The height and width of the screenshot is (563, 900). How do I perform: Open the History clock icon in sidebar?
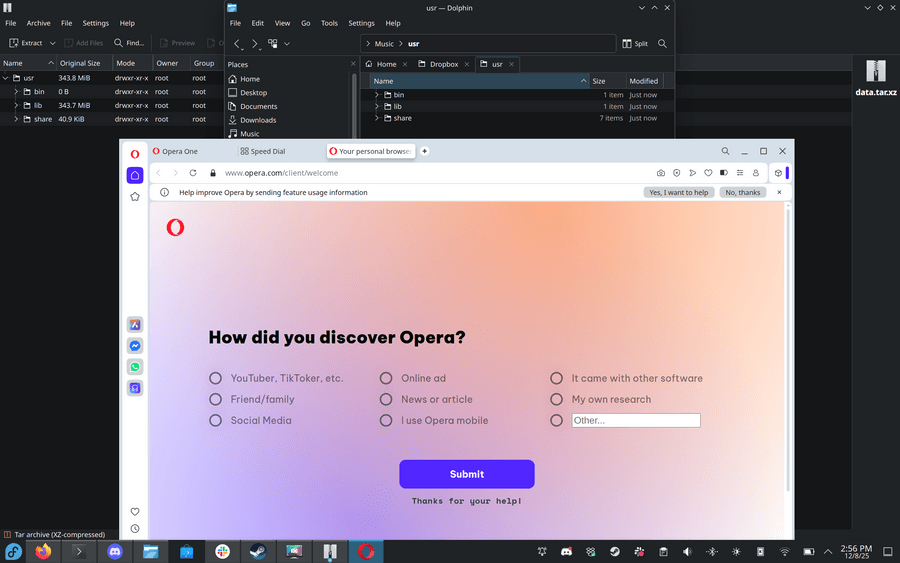(135, 529)
